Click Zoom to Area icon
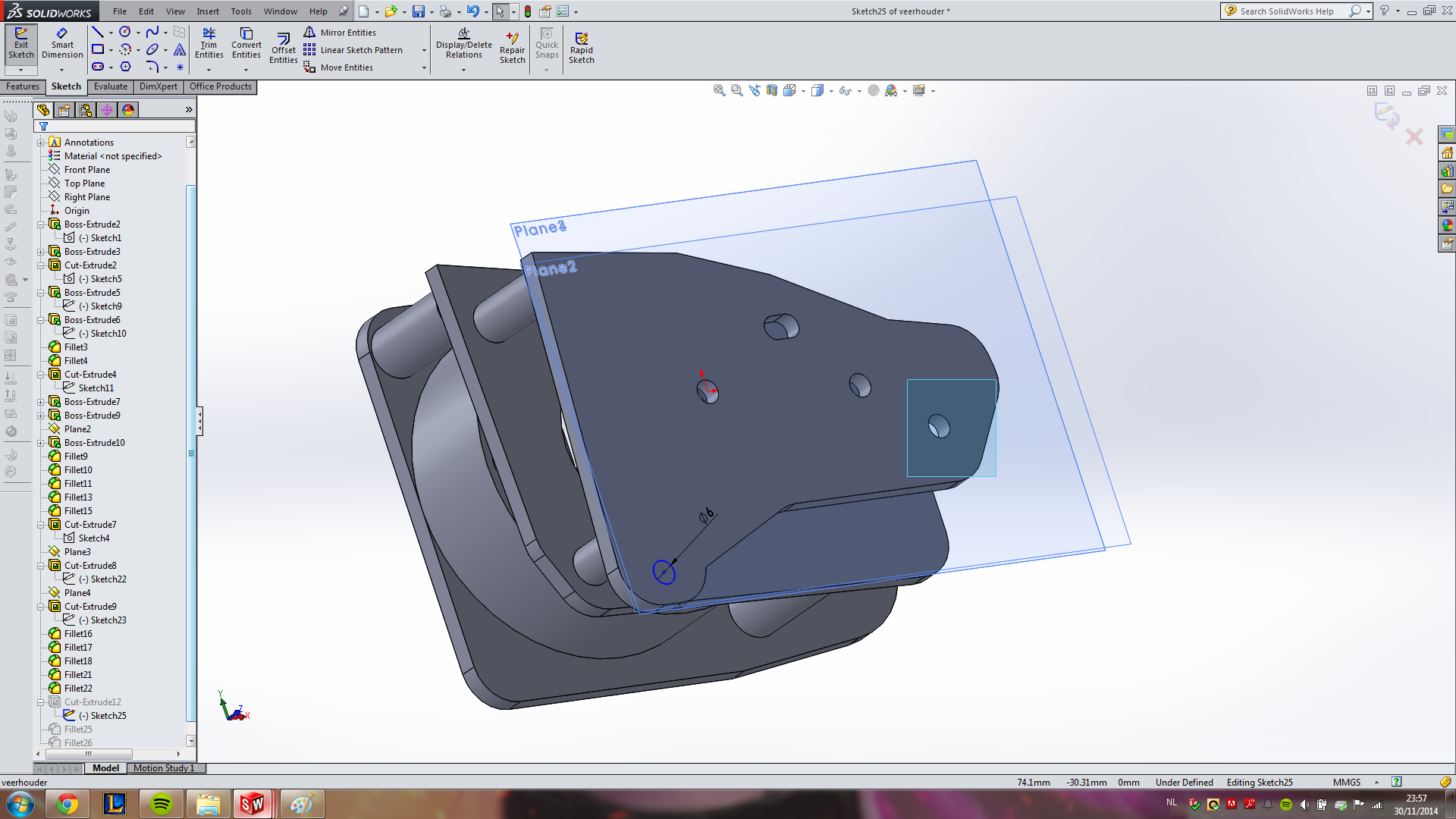Screen dimensions: 1456x819 (x=736, y=90)
